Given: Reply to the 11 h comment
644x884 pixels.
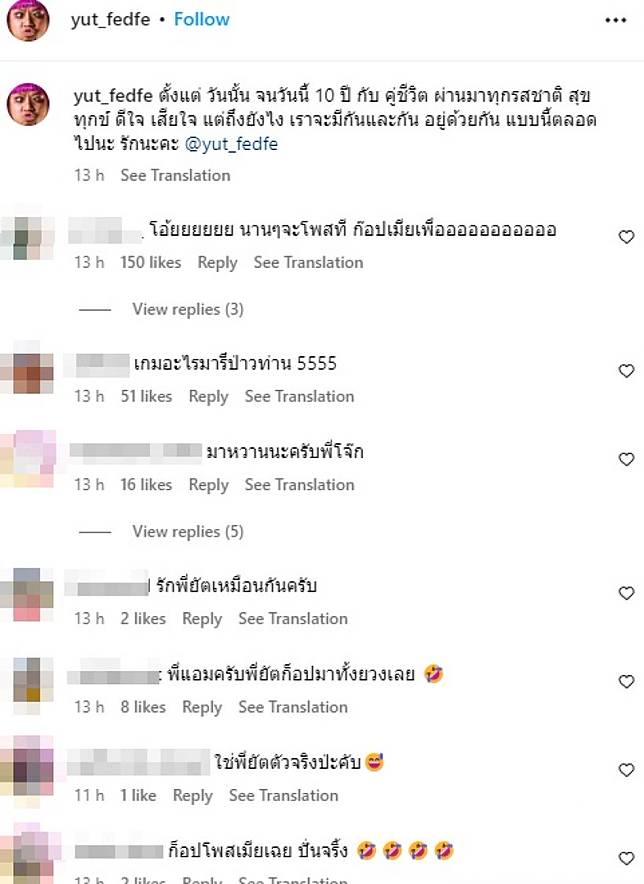Looking at the screenshot, I should 192,795.
